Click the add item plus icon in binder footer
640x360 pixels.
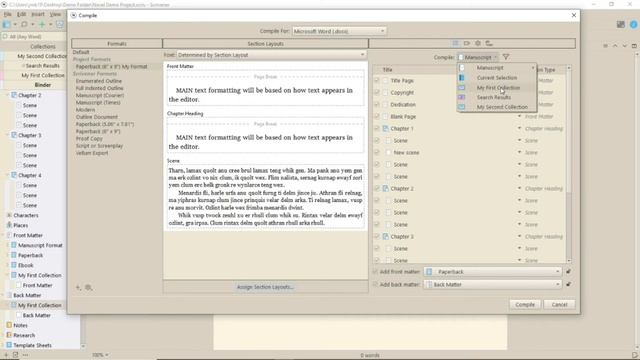coord(6,355)
